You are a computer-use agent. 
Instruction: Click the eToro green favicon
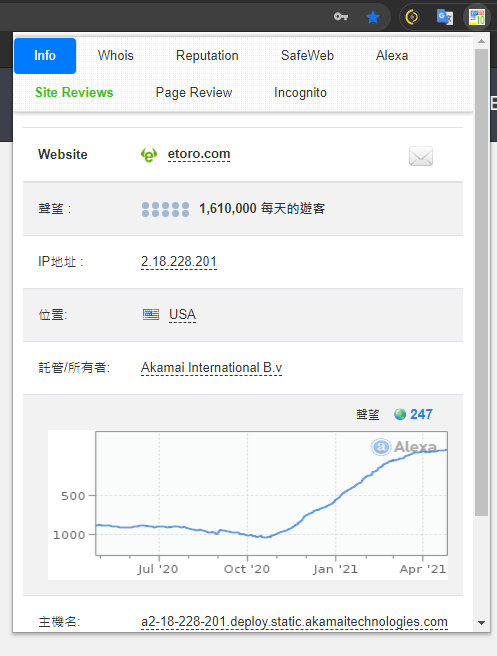(x=149, y=155)
